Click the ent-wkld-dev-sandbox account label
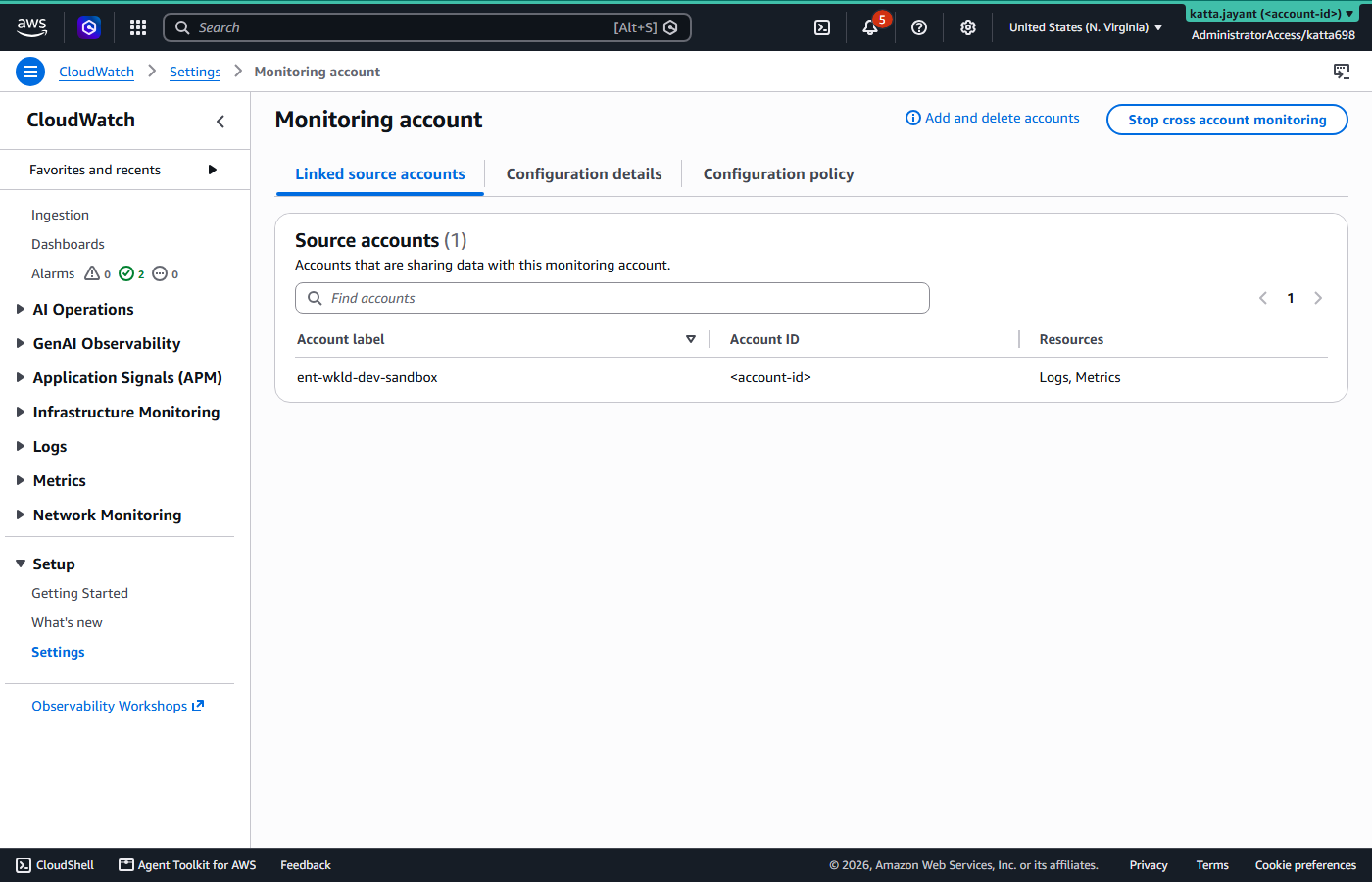The height and width of the screenshot is (882, 1372). click(367, 377)
